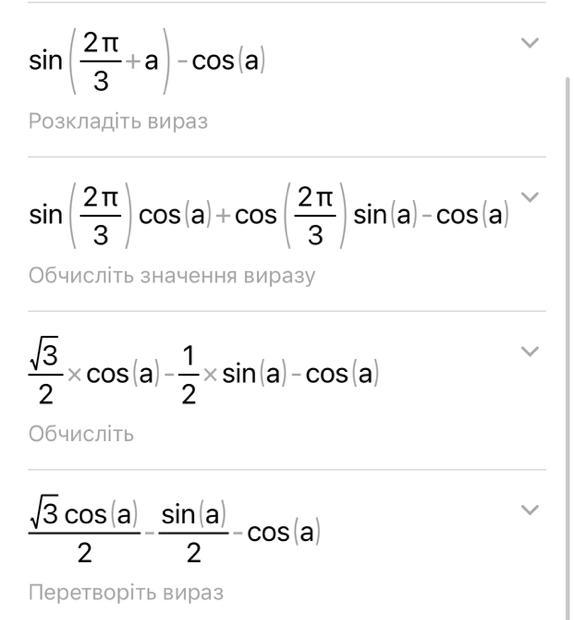574x620 pixels.
Task: Expand the sin(2π/3+a)−cos(a) step chevron
Action: (530, 42)
